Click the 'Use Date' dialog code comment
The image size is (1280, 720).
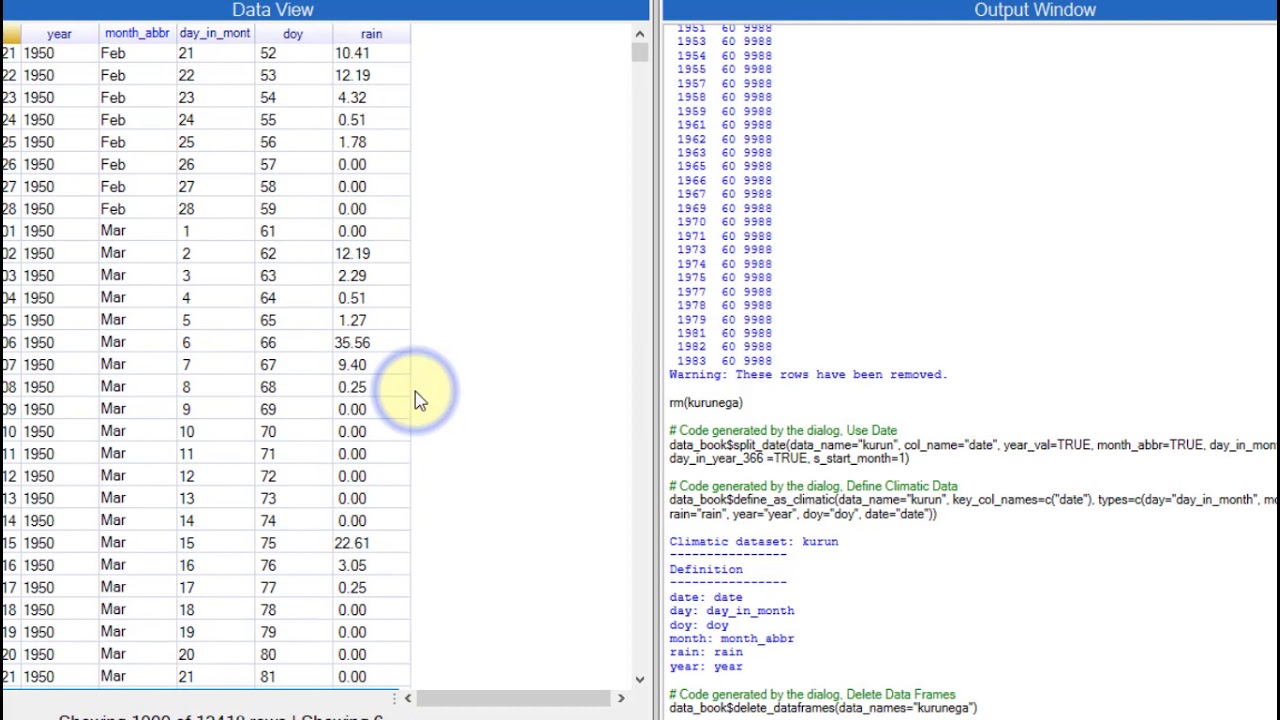point(783,431)
